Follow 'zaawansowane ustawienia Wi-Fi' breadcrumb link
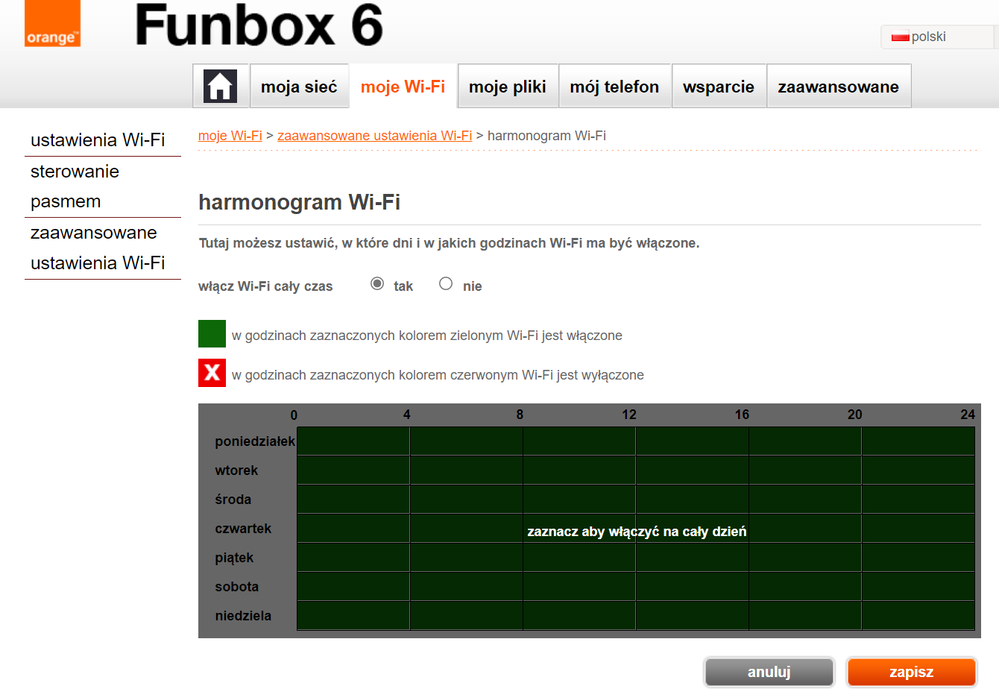The width and height of the screenshot is (999, 695). [x=375, y=136]
